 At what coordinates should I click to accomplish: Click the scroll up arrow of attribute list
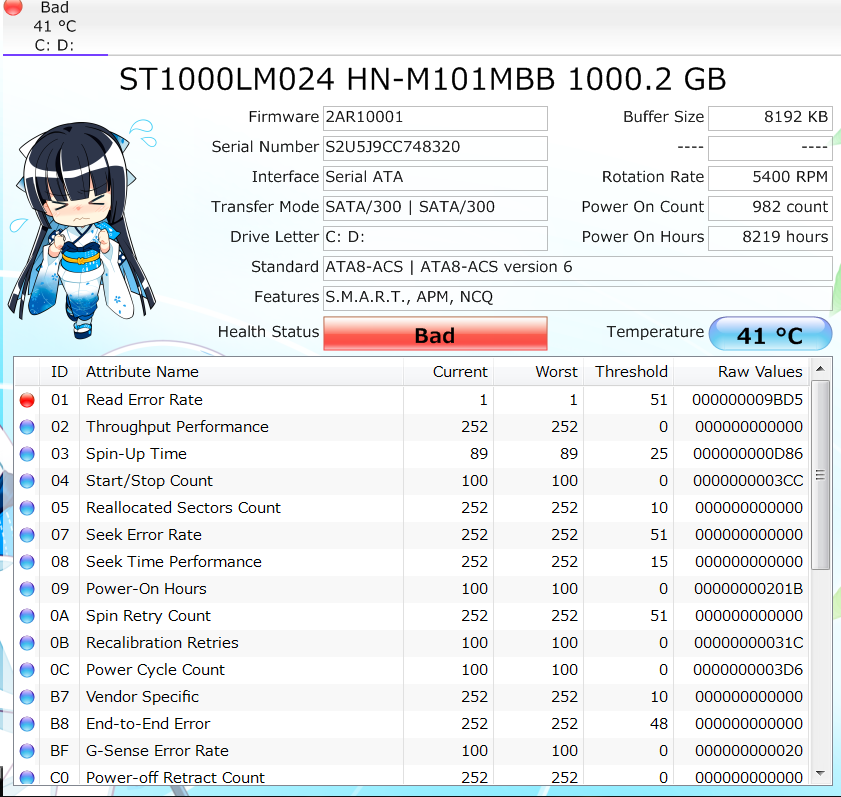(x=820, y=369)
